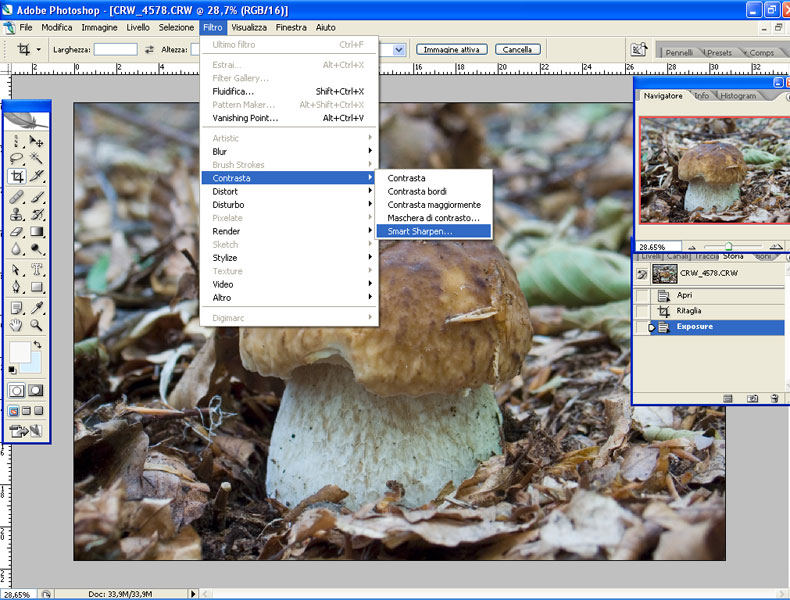Toggle the checkbox beside the Ritaglia history state
This screenshot has width=790, height=600.
643,311
